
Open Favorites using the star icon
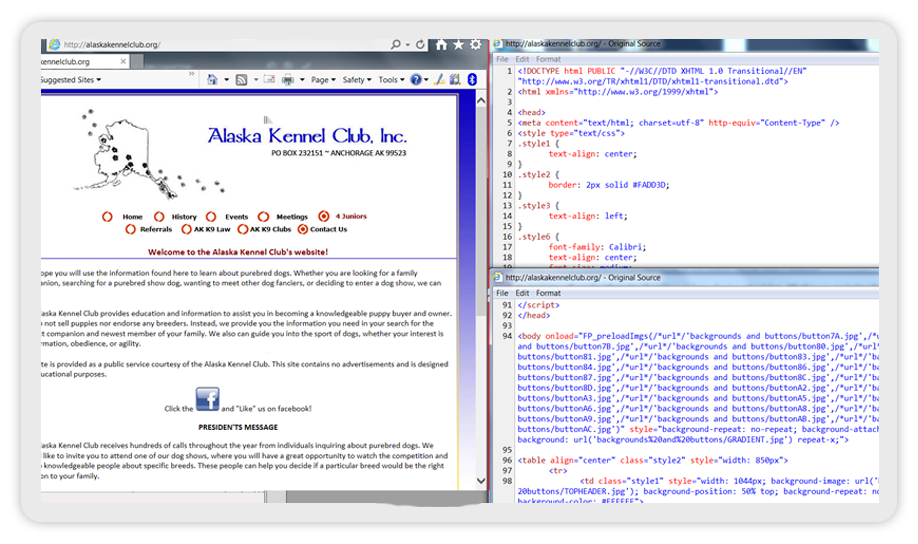click(458, 45)
